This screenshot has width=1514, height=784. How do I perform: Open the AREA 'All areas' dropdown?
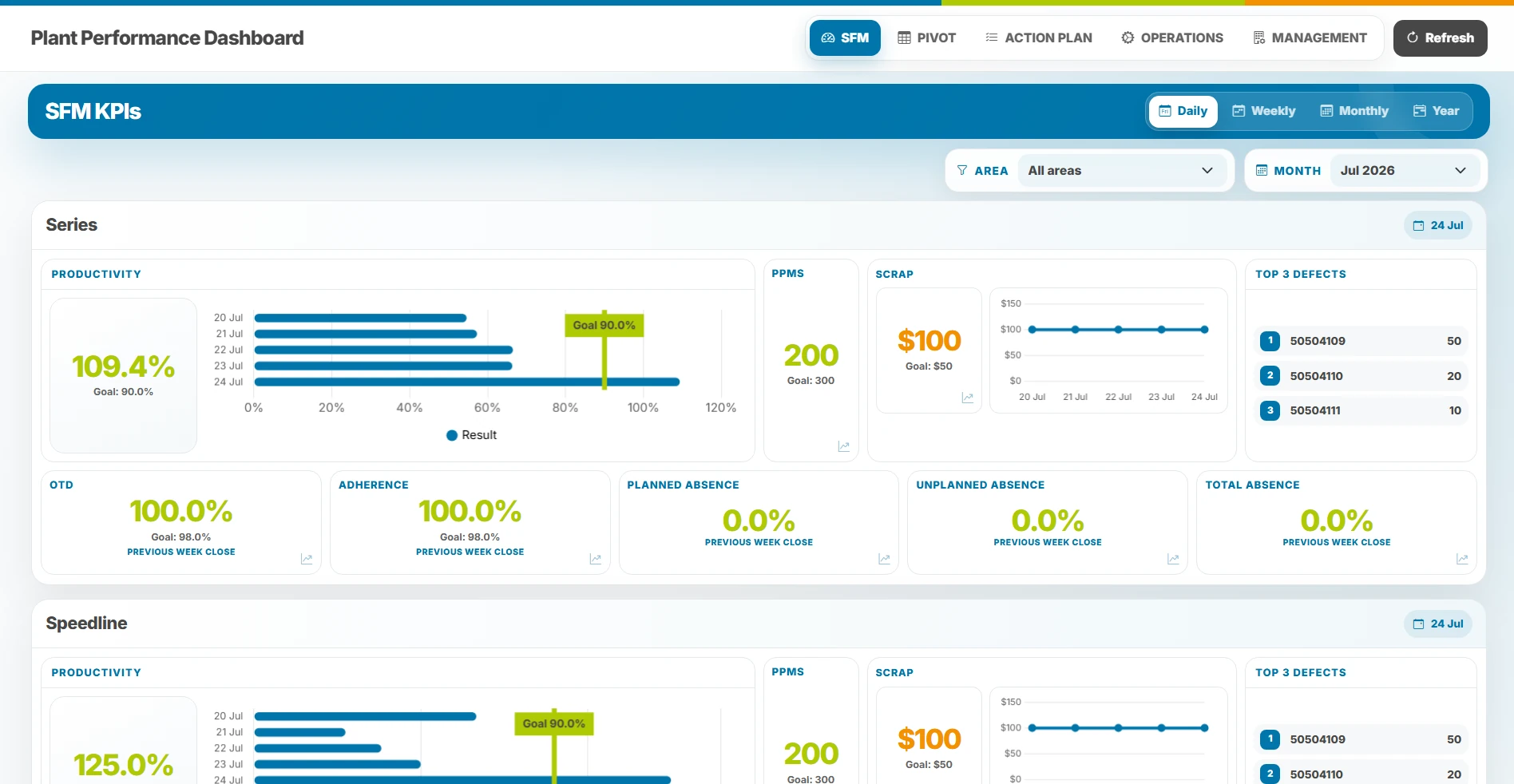pyautogui.click(x=1121, y=171)
